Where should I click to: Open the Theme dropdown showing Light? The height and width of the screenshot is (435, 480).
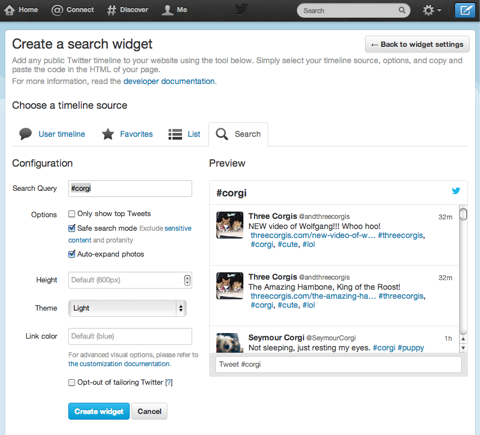point(127,308)
